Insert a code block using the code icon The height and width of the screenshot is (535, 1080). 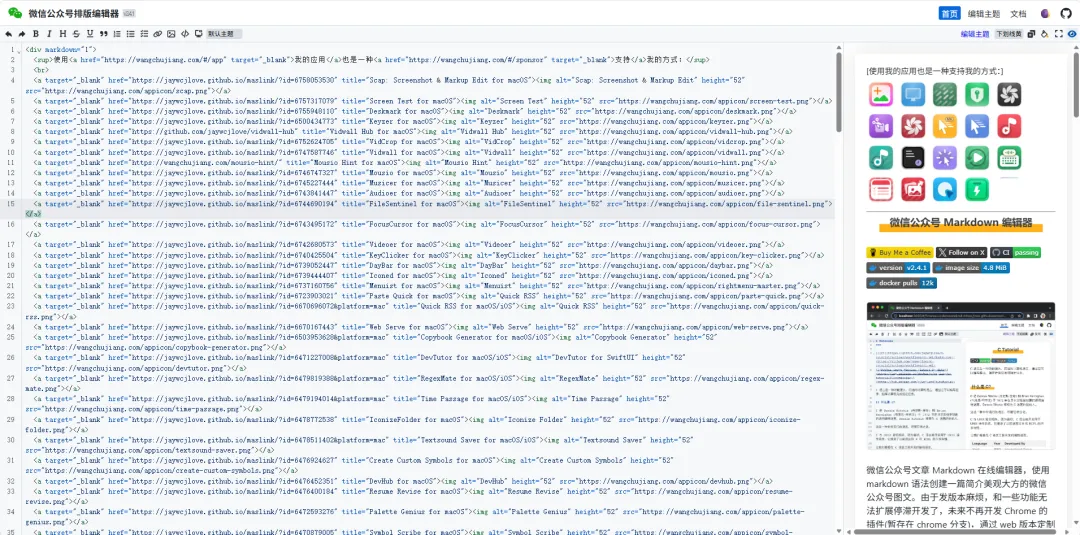(185, 34)
